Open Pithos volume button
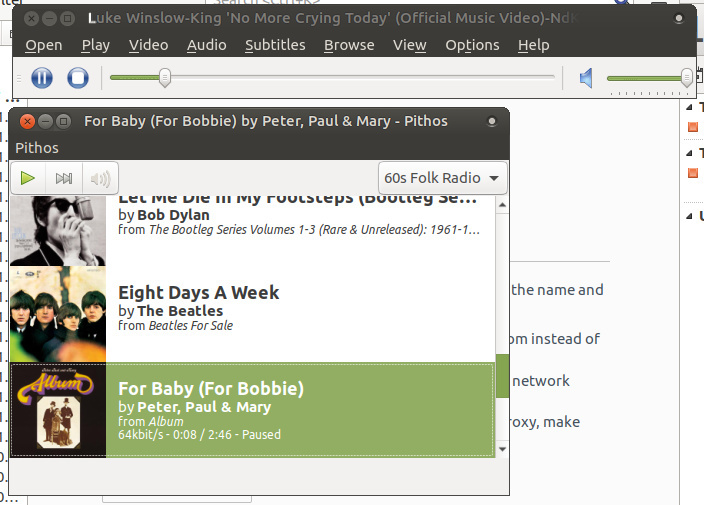Viewport: 704px width, 505px height. pyautogui.click(x=100, y=178)
